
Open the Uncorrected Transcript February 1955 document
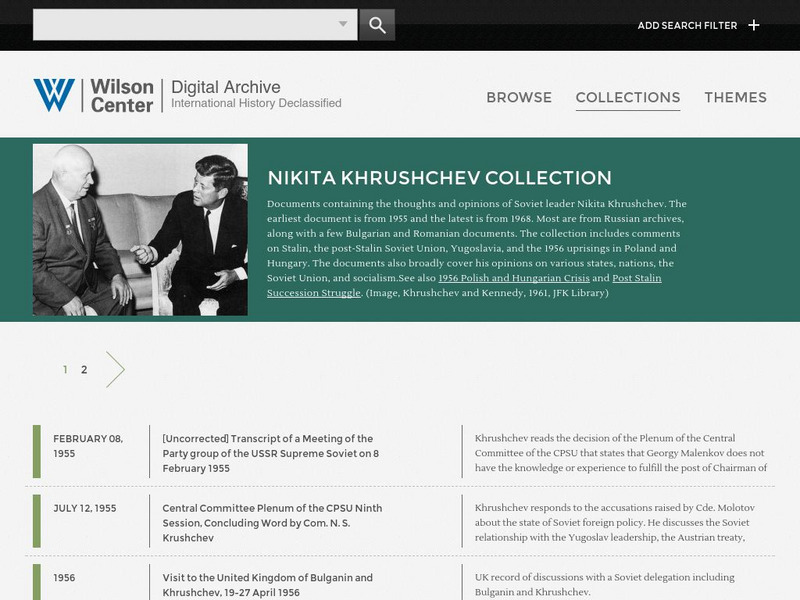pos(270,453)
